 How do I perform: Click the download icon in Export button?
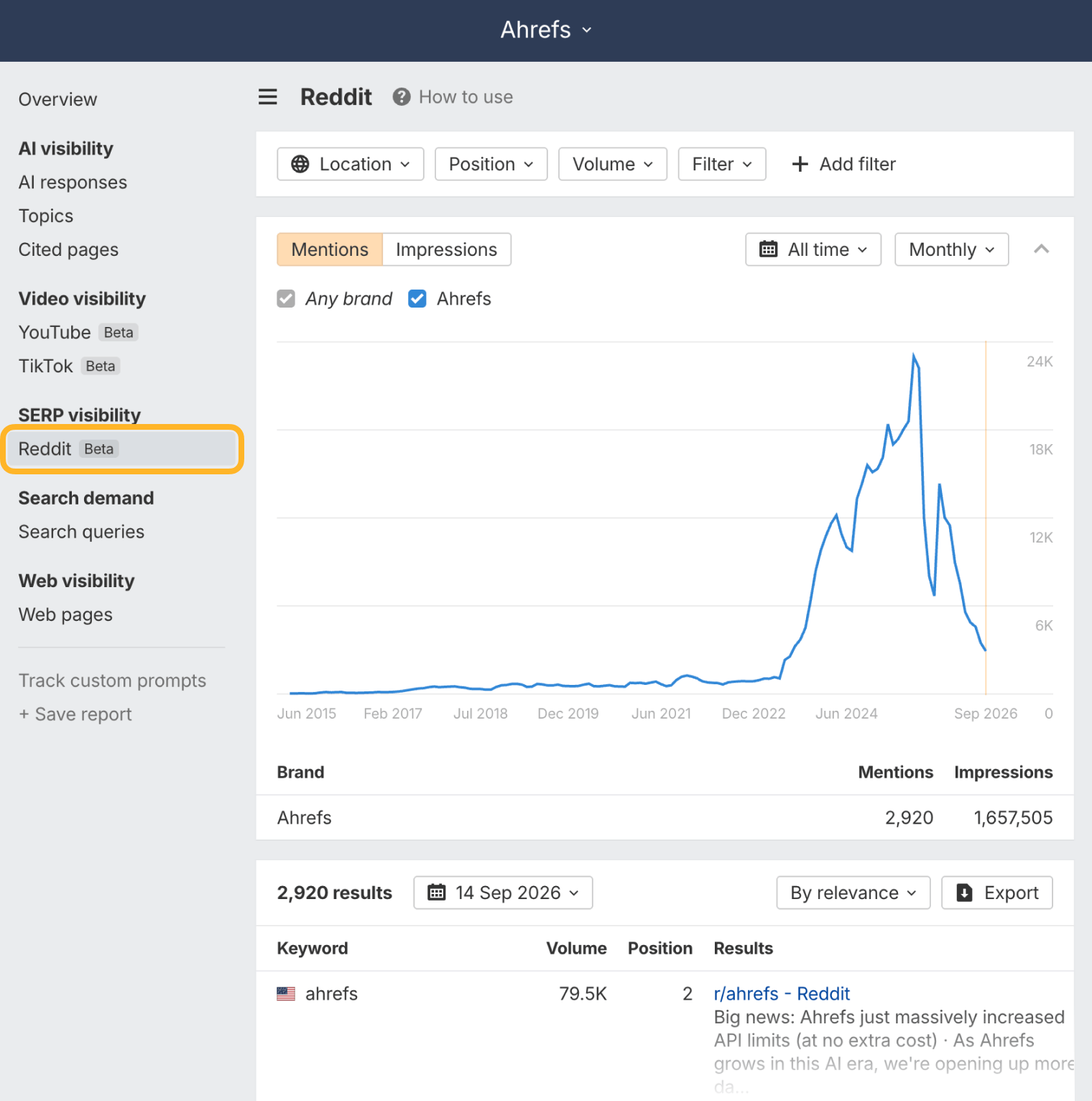[x=965, y=893]
